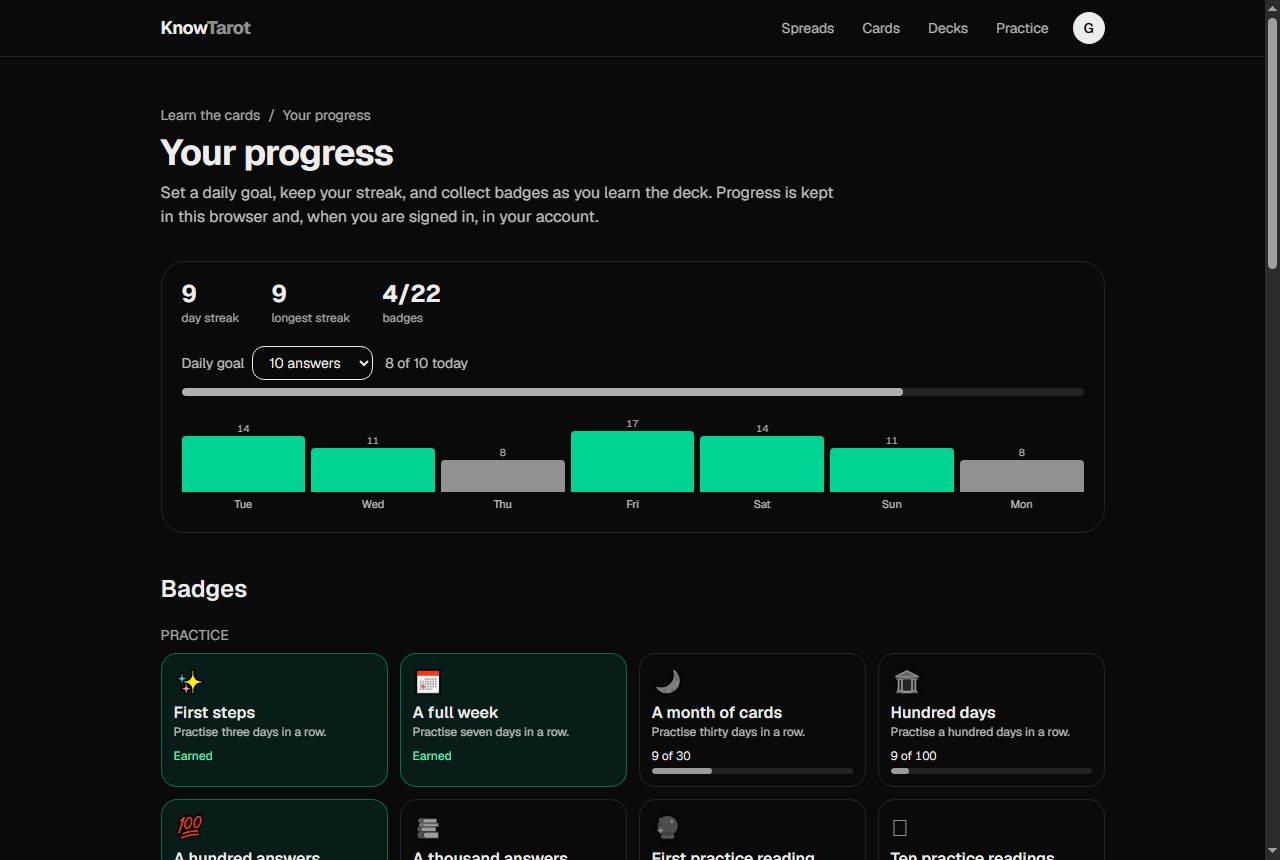Click the building icon on Hundred days badge
Viewport: 1280px width, 860px height.
coord(906,683)
